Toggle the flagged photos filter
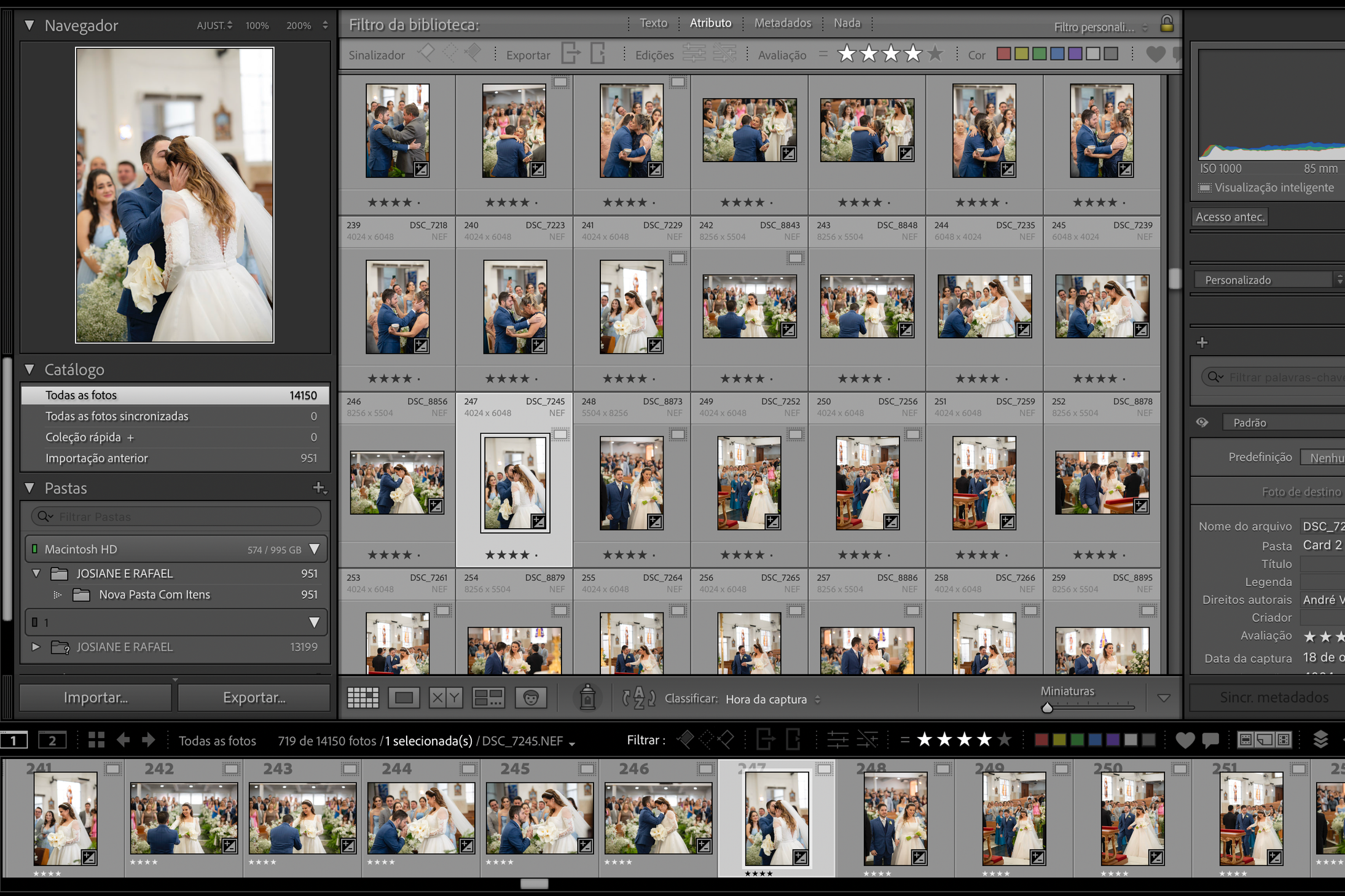This screenshot has height=896, width=1345. 426,54
